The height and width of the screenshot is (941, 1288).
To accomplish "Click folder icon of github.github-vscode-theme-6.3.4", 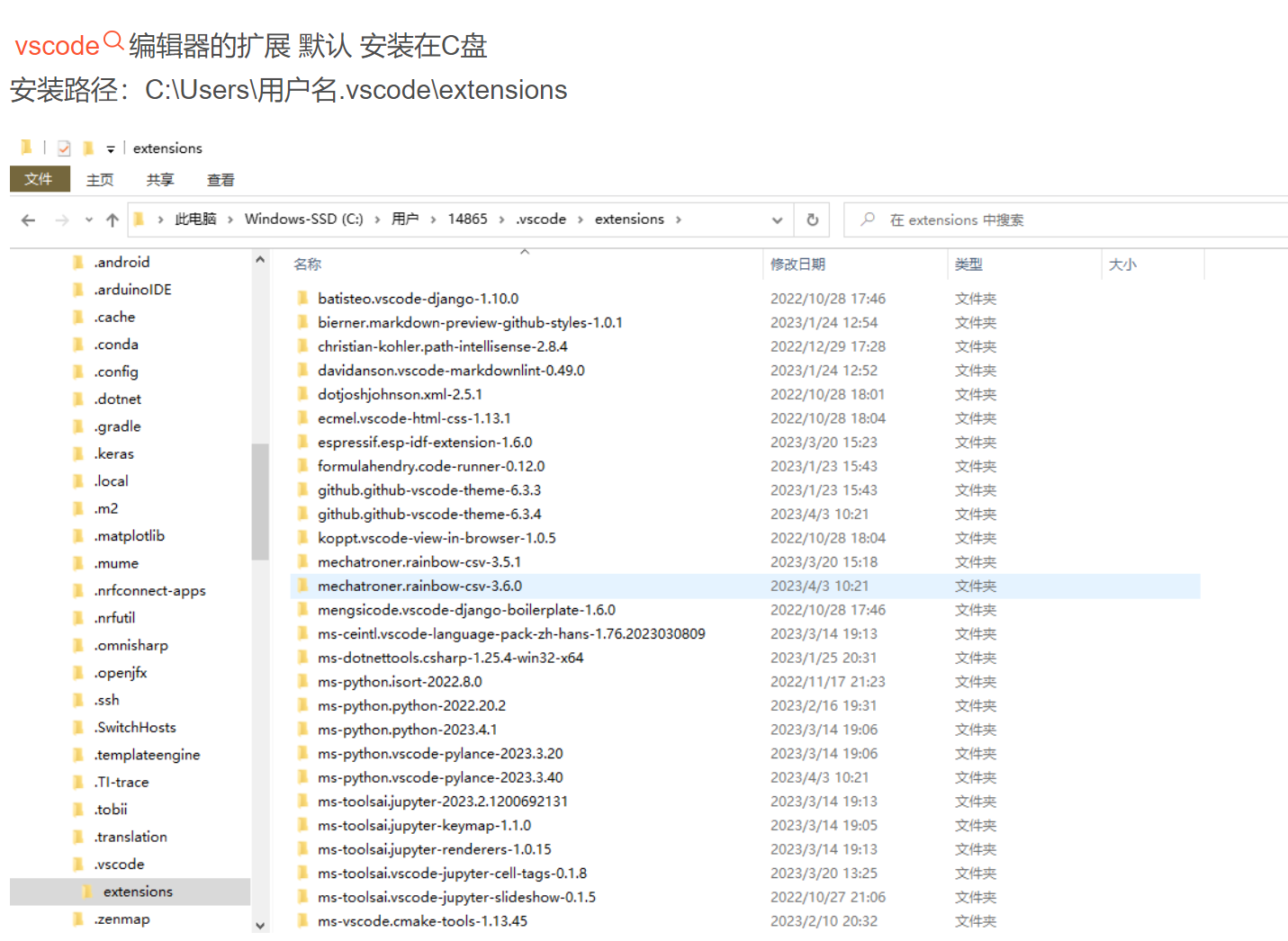I will tap(303, 513).
